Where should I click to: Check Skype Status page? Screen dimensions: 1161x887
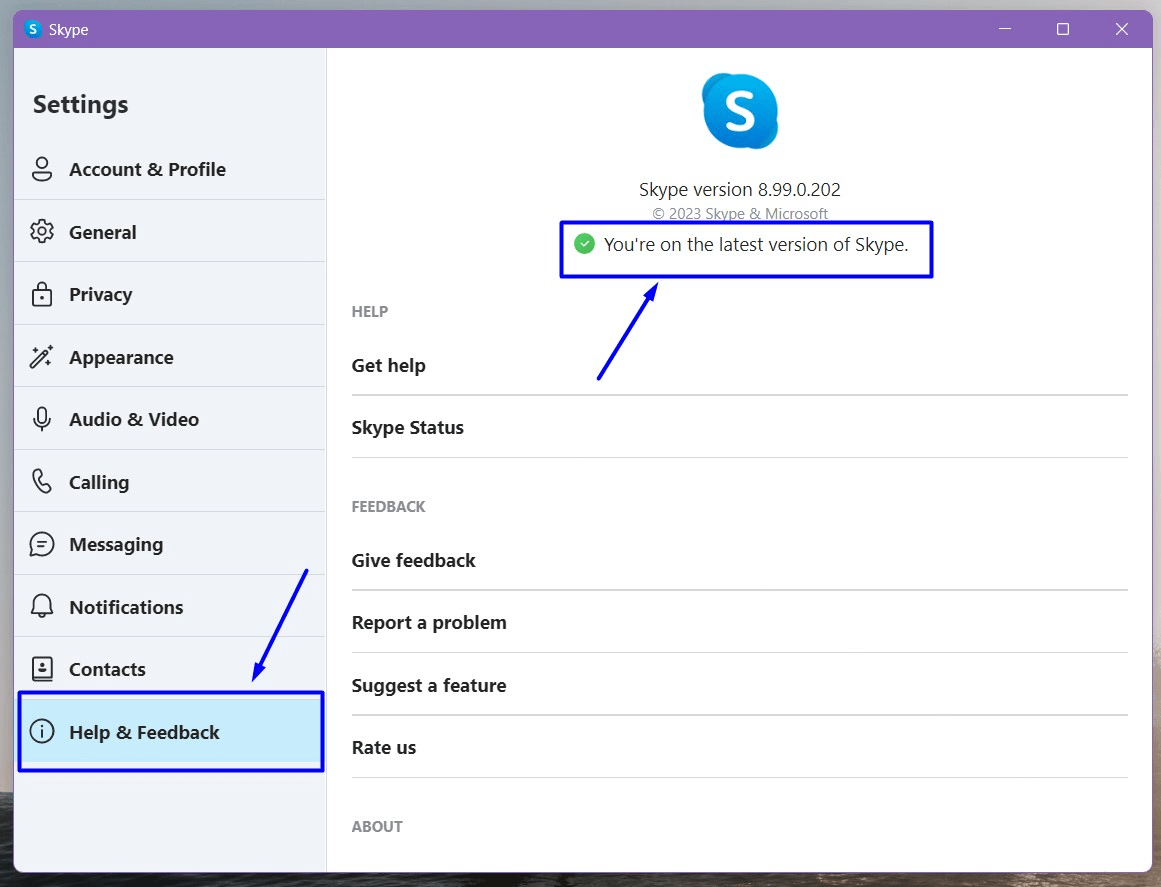pyautogui.click(x=408, y=427)
